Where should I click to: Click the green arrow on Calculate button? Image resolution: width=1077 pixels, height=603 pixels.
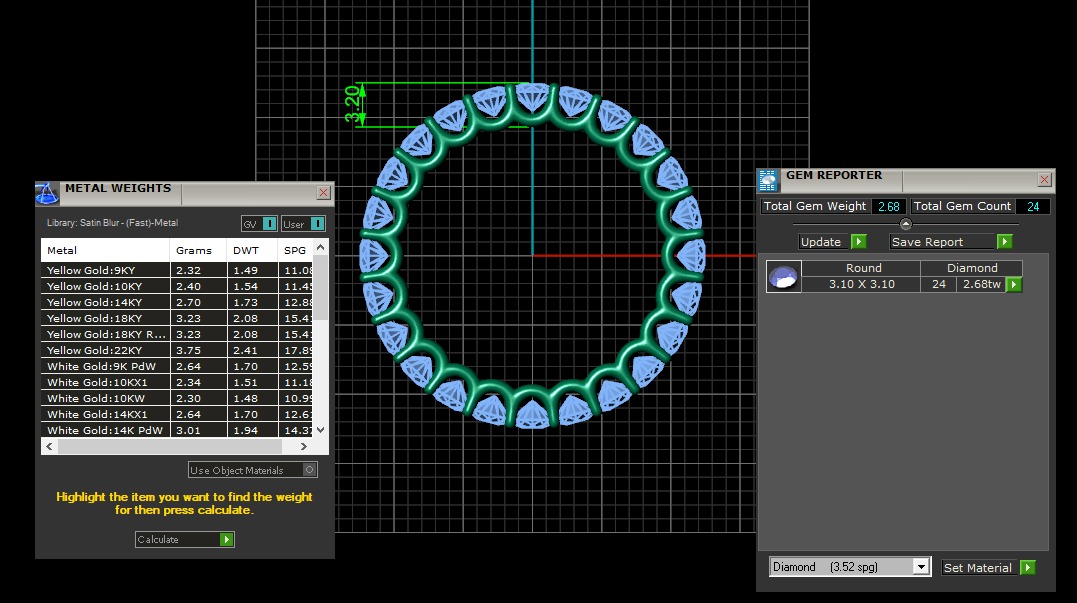point(226,540)
